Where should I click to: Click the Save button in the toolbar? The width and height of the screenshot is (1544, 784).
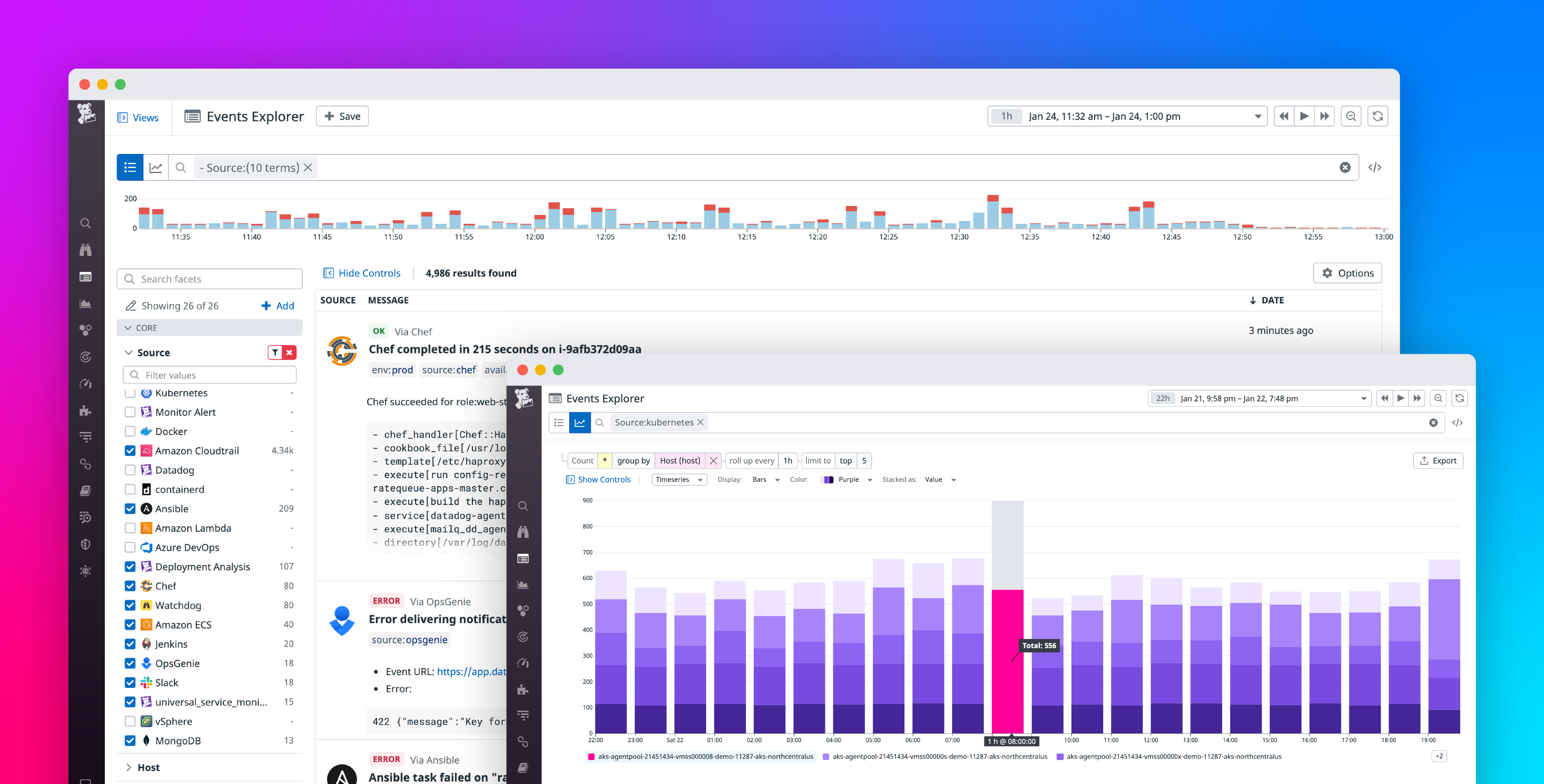(x=342, y=116)
